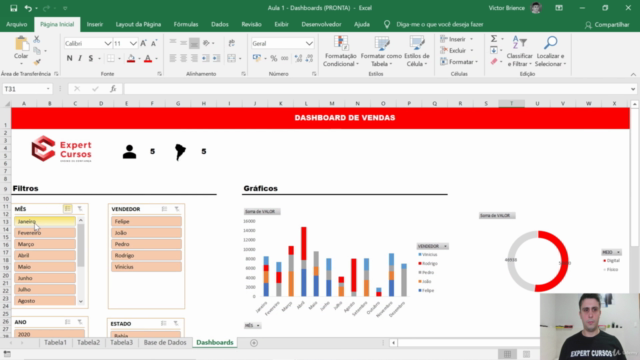Click the Rodrigo red legend swatch
Screen dimensions: 640x360
click(420, 263)
